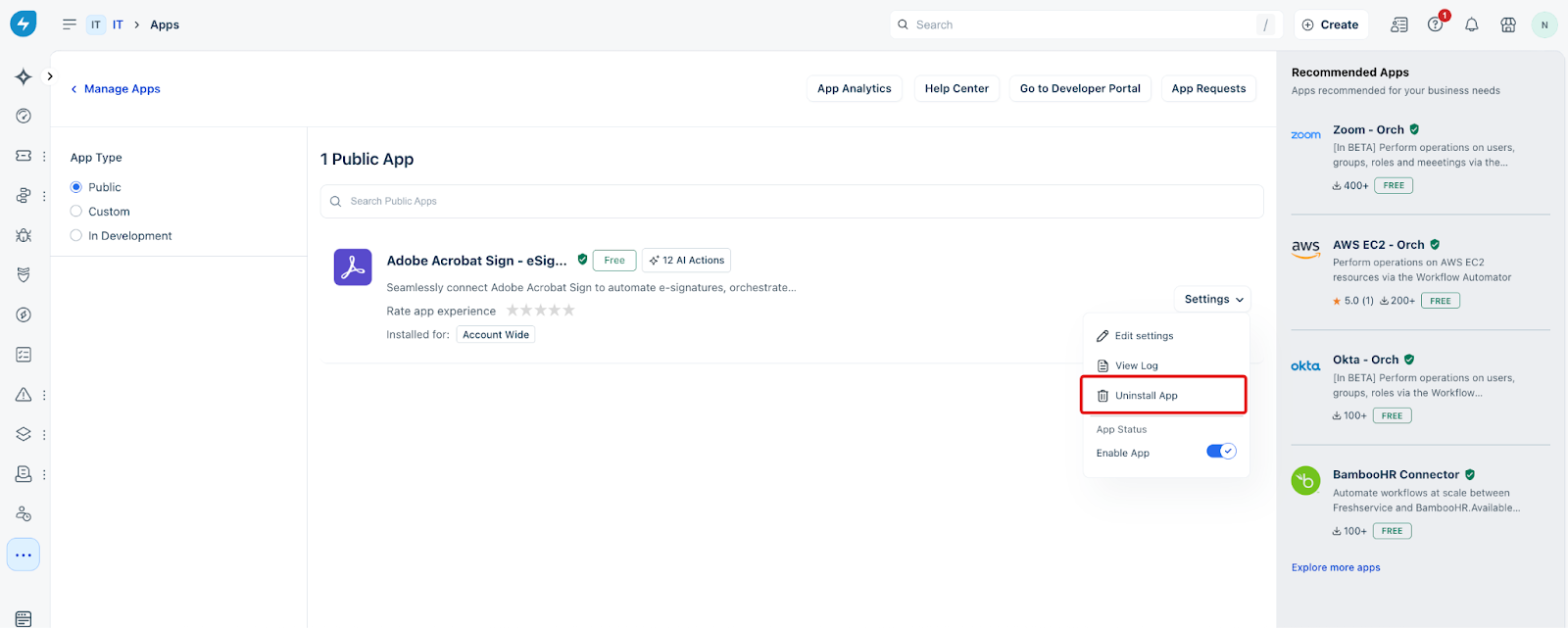This screenshot has width=1568, height=628.
Task: Open the notifications bell icon
Action: [1472, 24]
